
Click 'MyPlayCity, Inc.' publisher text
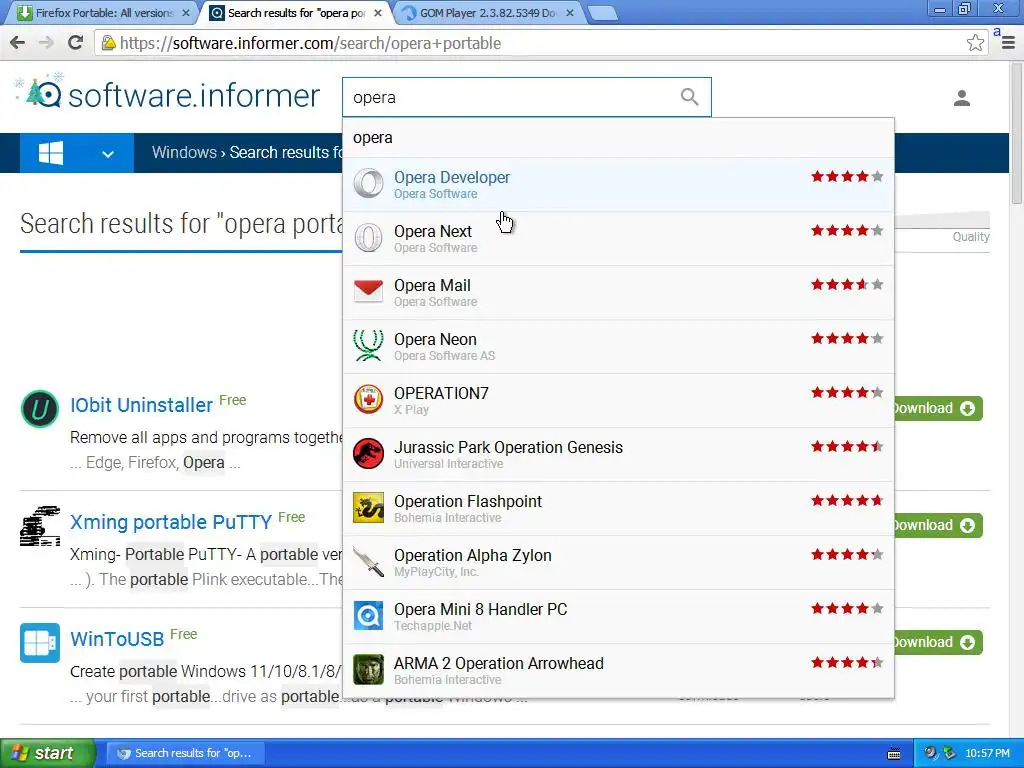click(x=436, y=571)
